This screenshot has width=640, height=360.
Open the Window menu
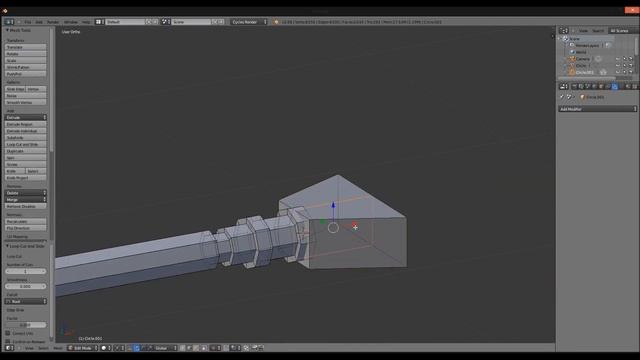[x=70, y=22]
